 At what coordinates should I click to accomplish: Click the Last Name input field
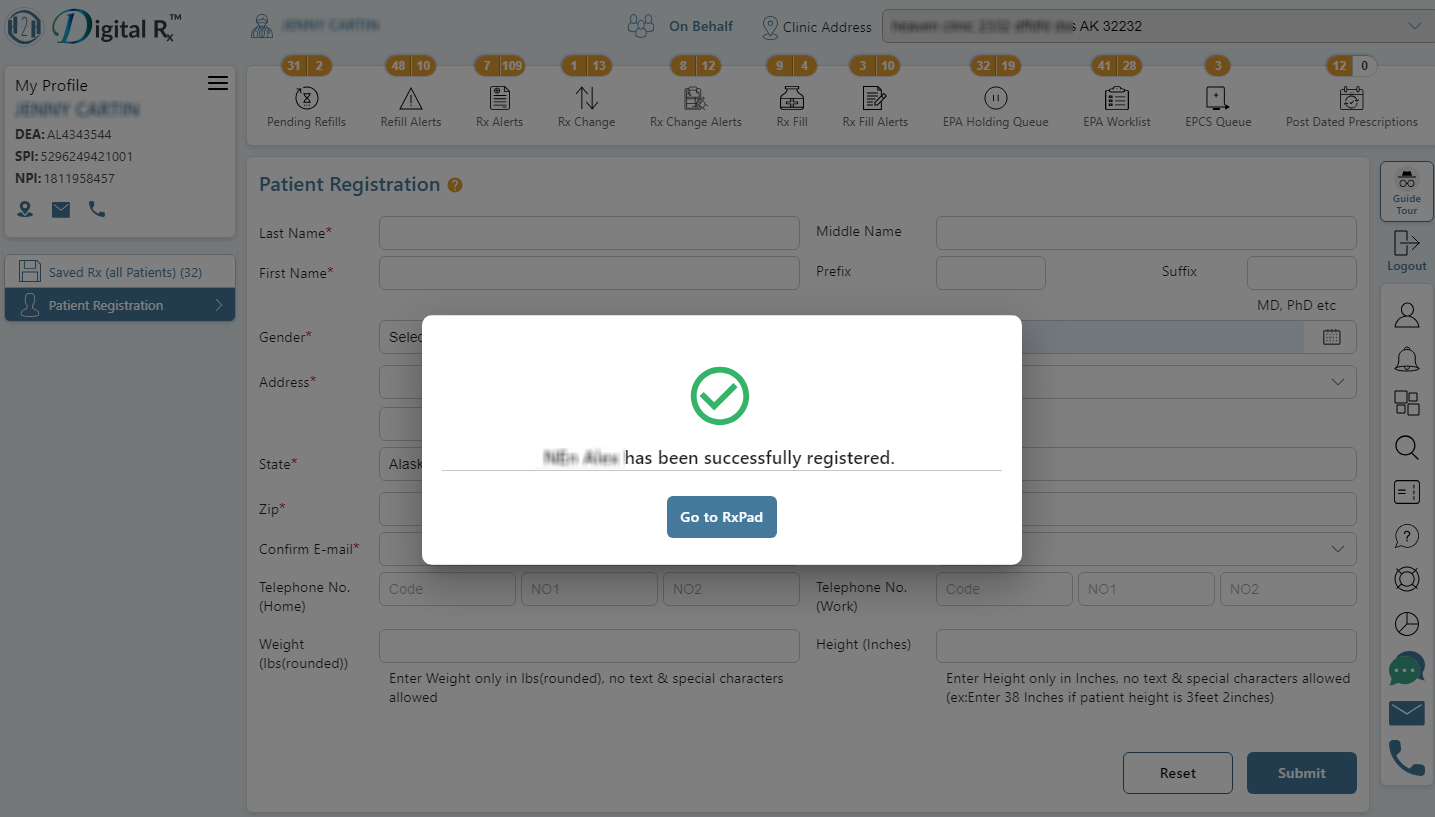589,233
